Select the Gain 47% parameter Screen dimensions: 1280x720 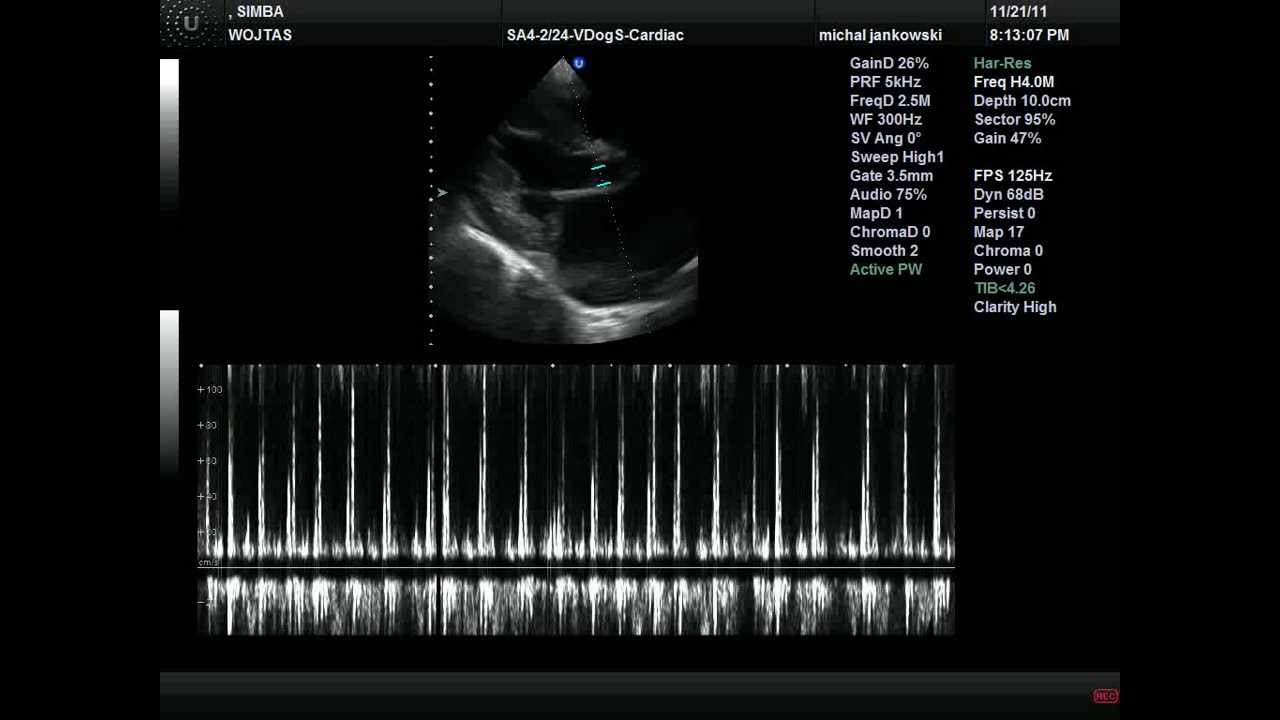point(1007,139)
